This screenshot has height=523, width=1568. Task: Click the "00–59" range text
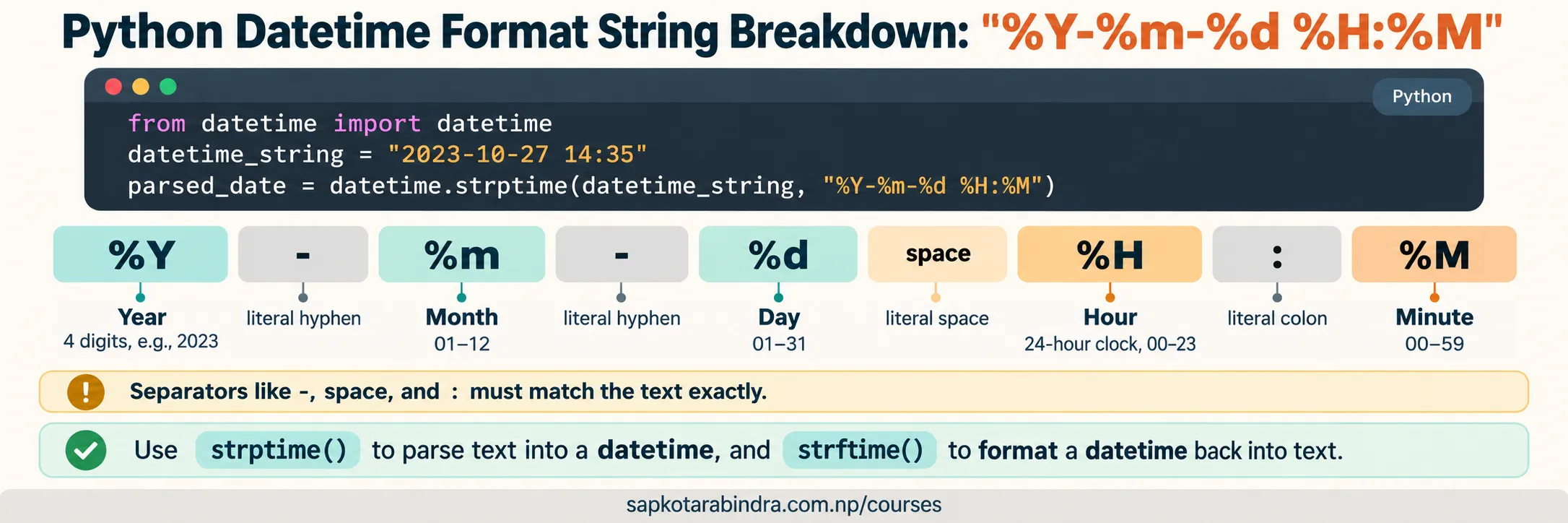[1434, 344]
